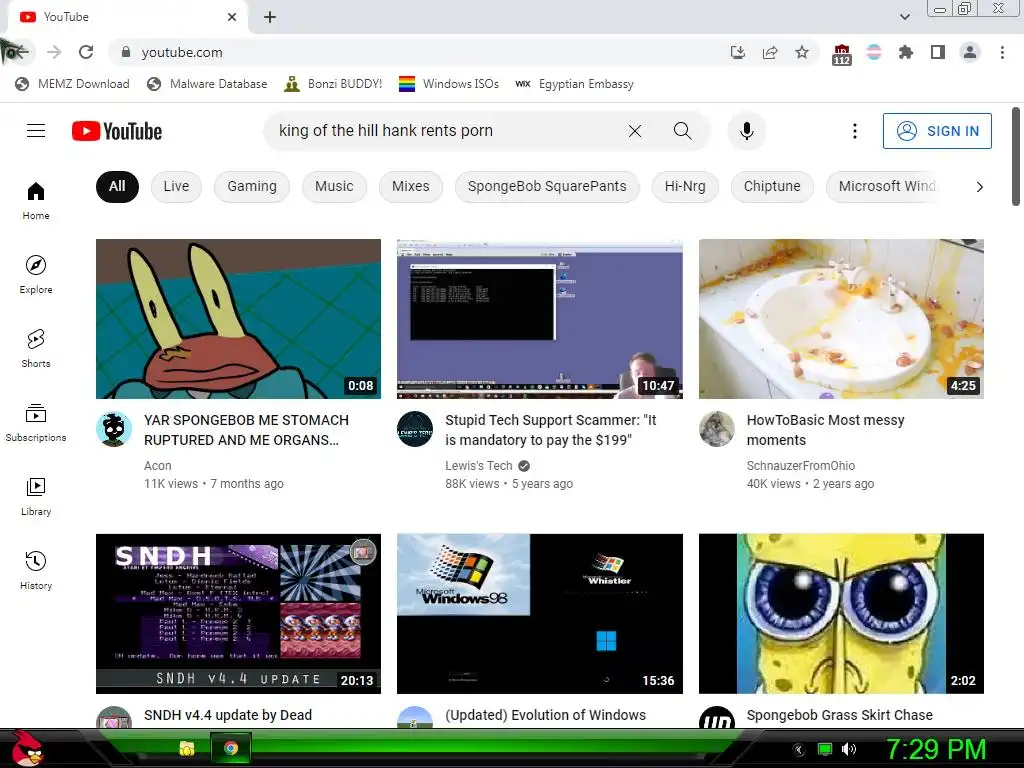Open Chrome from the taskbar

coord(231,748)
